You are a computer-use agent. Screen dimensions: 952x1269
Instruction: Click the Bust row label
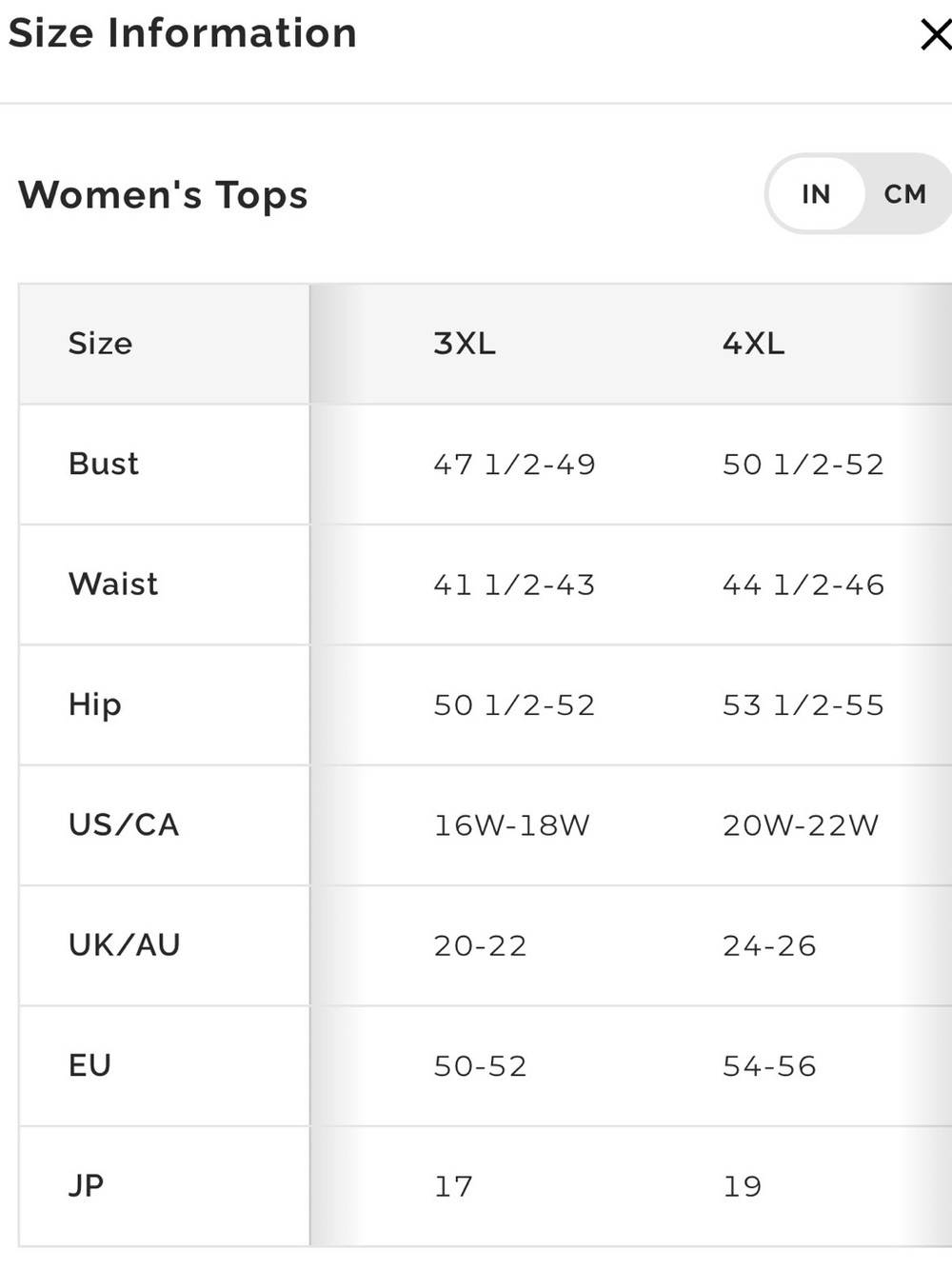click(103, 464)
